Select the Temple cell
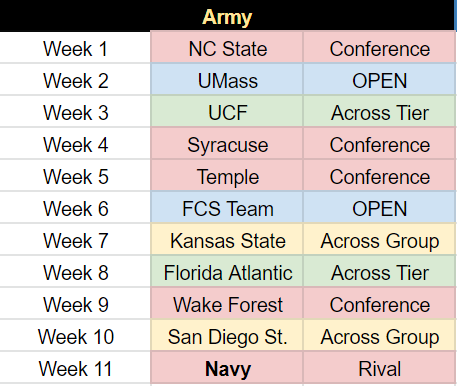 227,175
